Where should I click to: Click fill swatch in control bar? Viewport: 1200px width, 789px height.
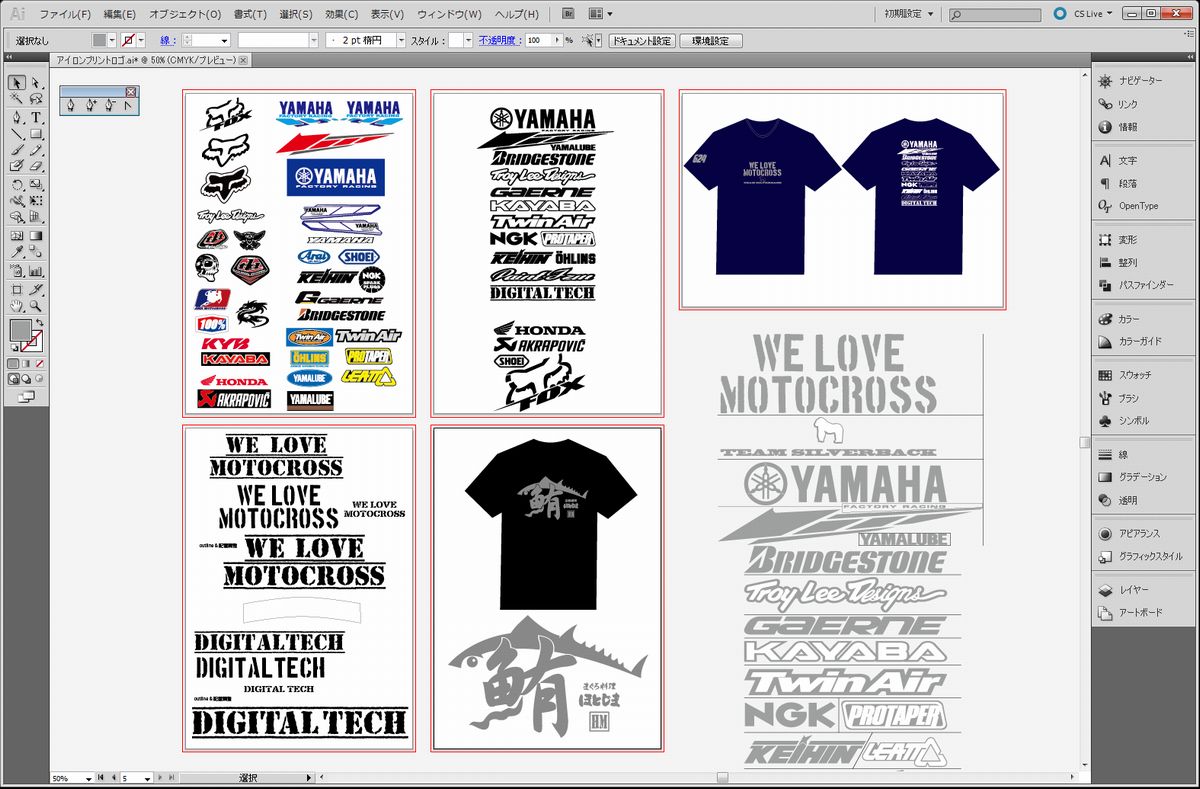pyautogui.click(x=99, y=40)
